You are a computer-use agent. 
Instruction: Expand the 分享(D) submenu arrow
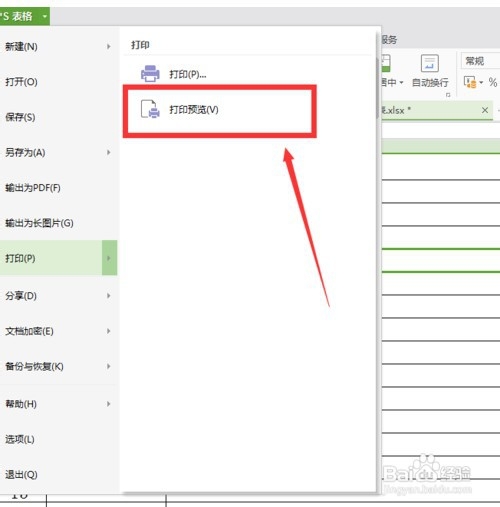tap(109, 296)
